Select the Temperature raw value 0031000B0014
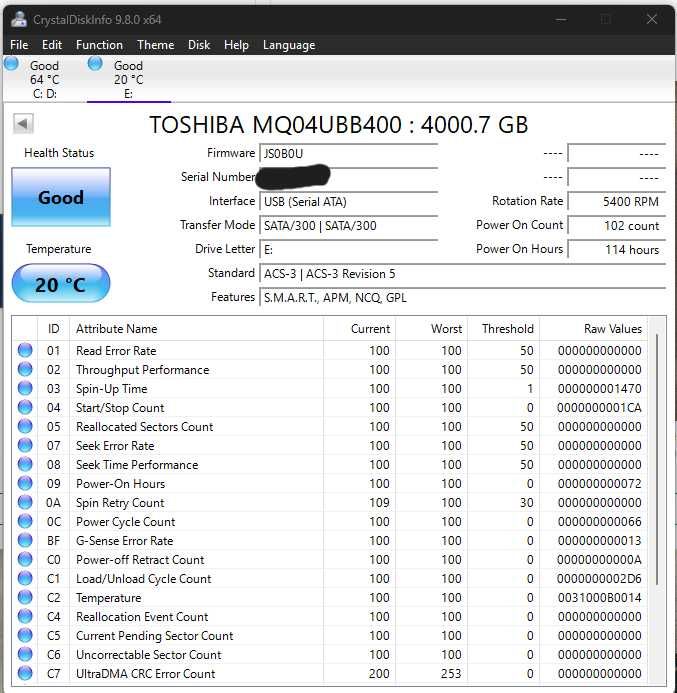The width and height of the screenshot is (677, 693). 599,598
